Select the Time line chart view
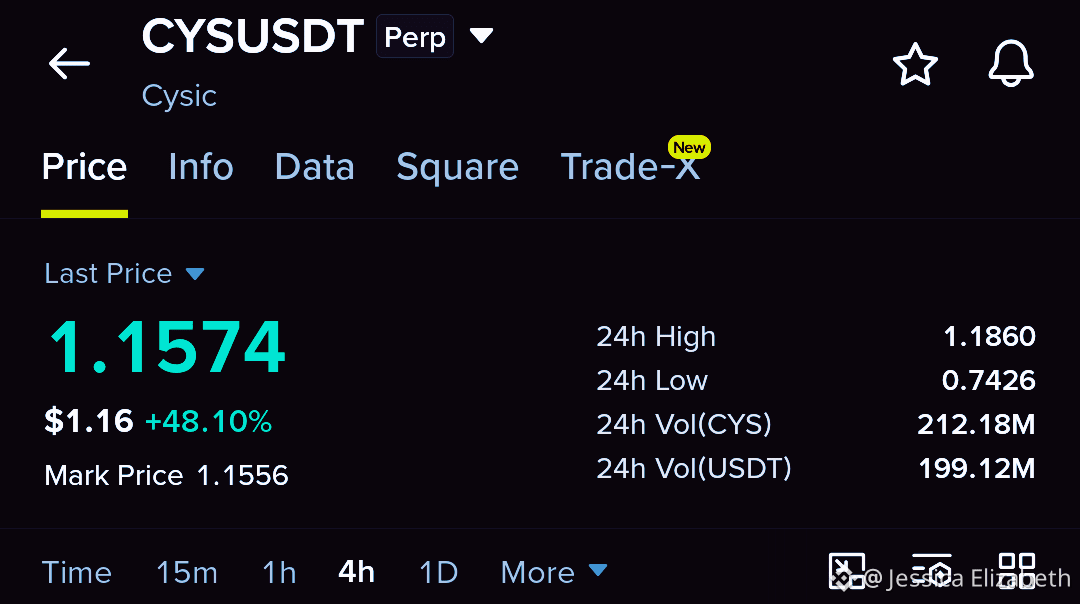This screenshot has height=604, width=1080. 76,572
